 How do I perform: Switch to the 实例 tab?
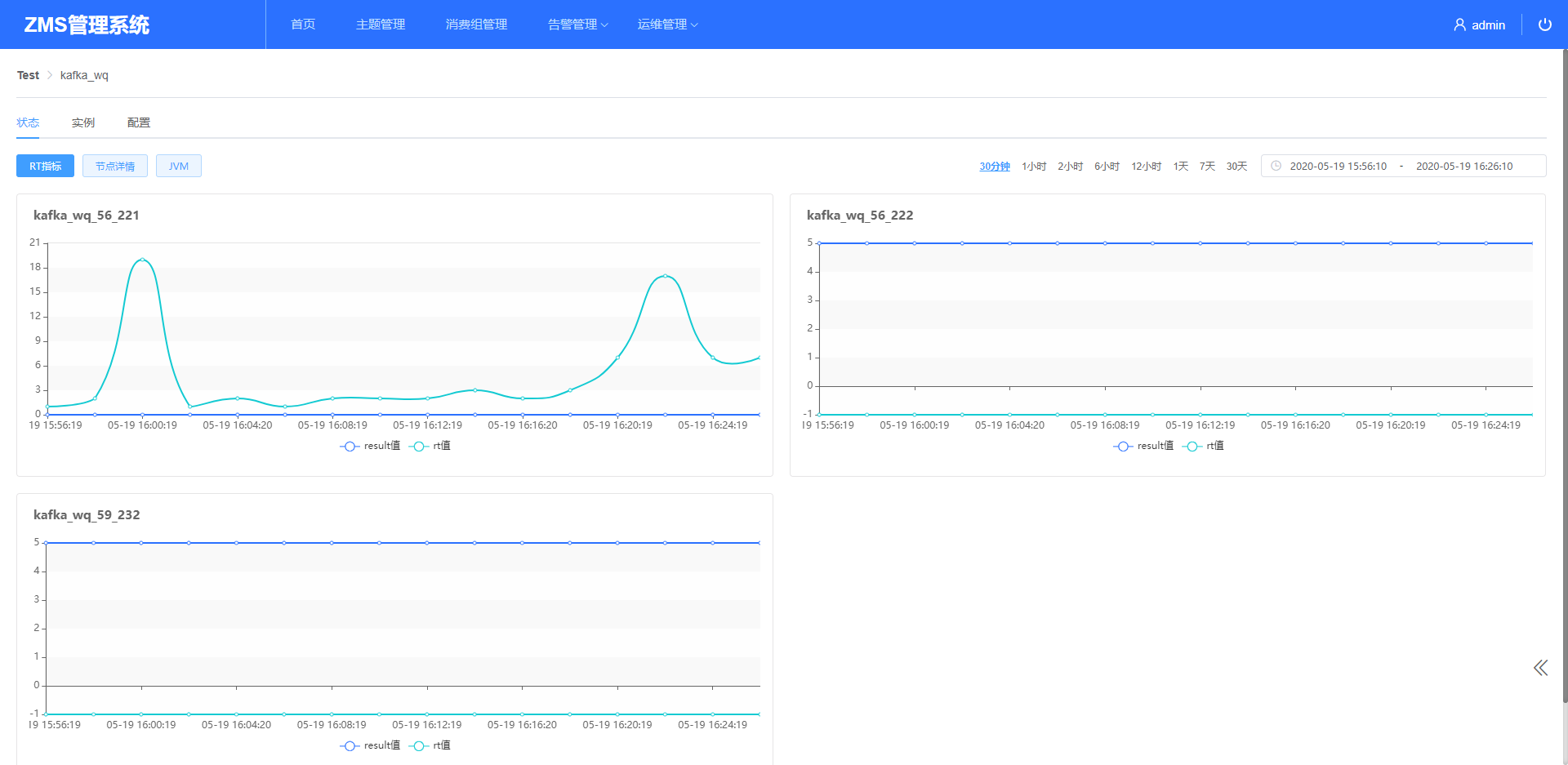(x=83, y=122)
